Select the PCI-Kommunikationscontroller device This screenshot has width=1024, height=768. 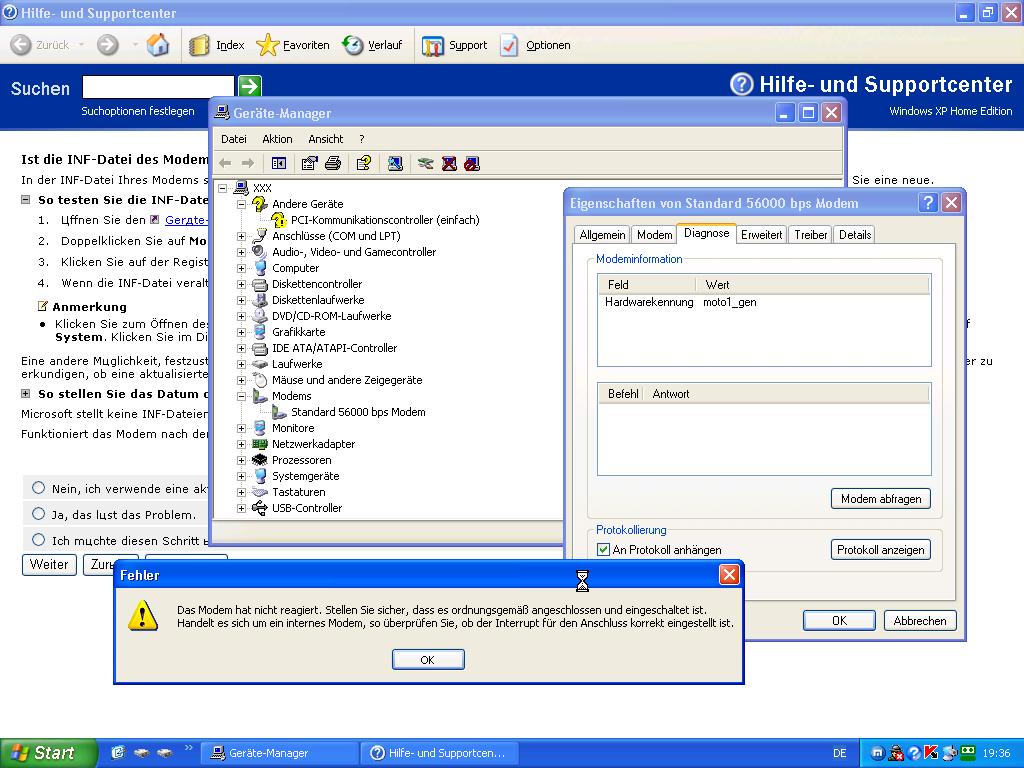pyautogui.click(x=385, y=220)
